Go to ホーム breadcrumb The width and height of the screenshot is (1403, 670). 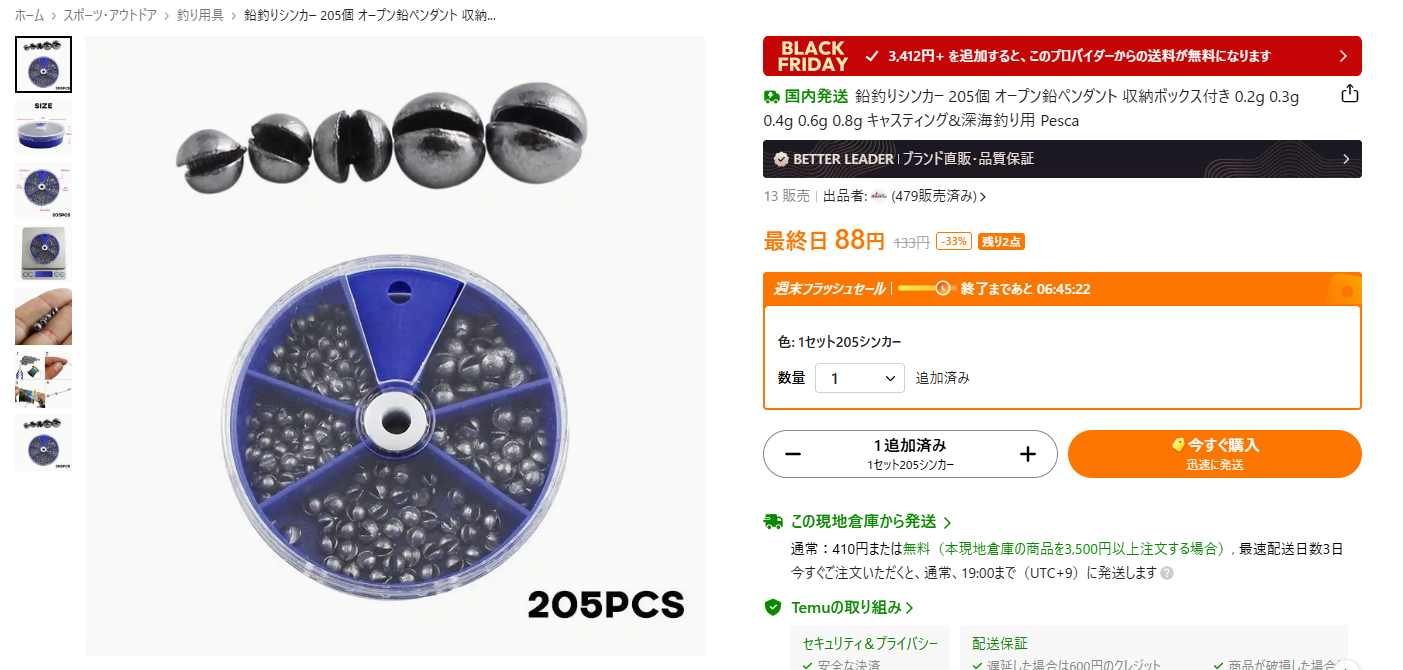click(x=29, y=15)
